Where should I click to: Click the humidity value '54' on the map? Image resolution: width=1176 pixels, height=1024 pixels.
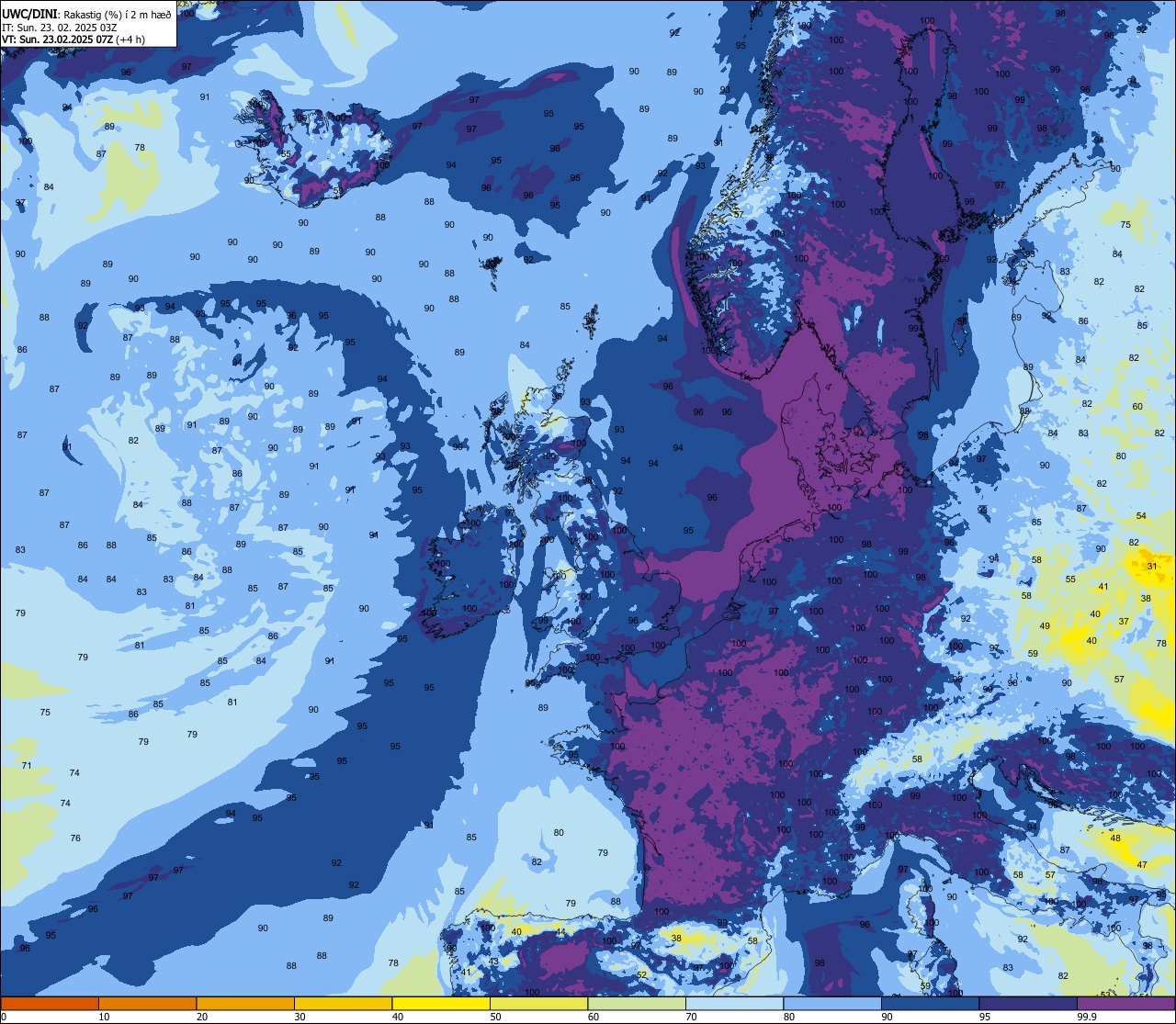[1141, 516]
